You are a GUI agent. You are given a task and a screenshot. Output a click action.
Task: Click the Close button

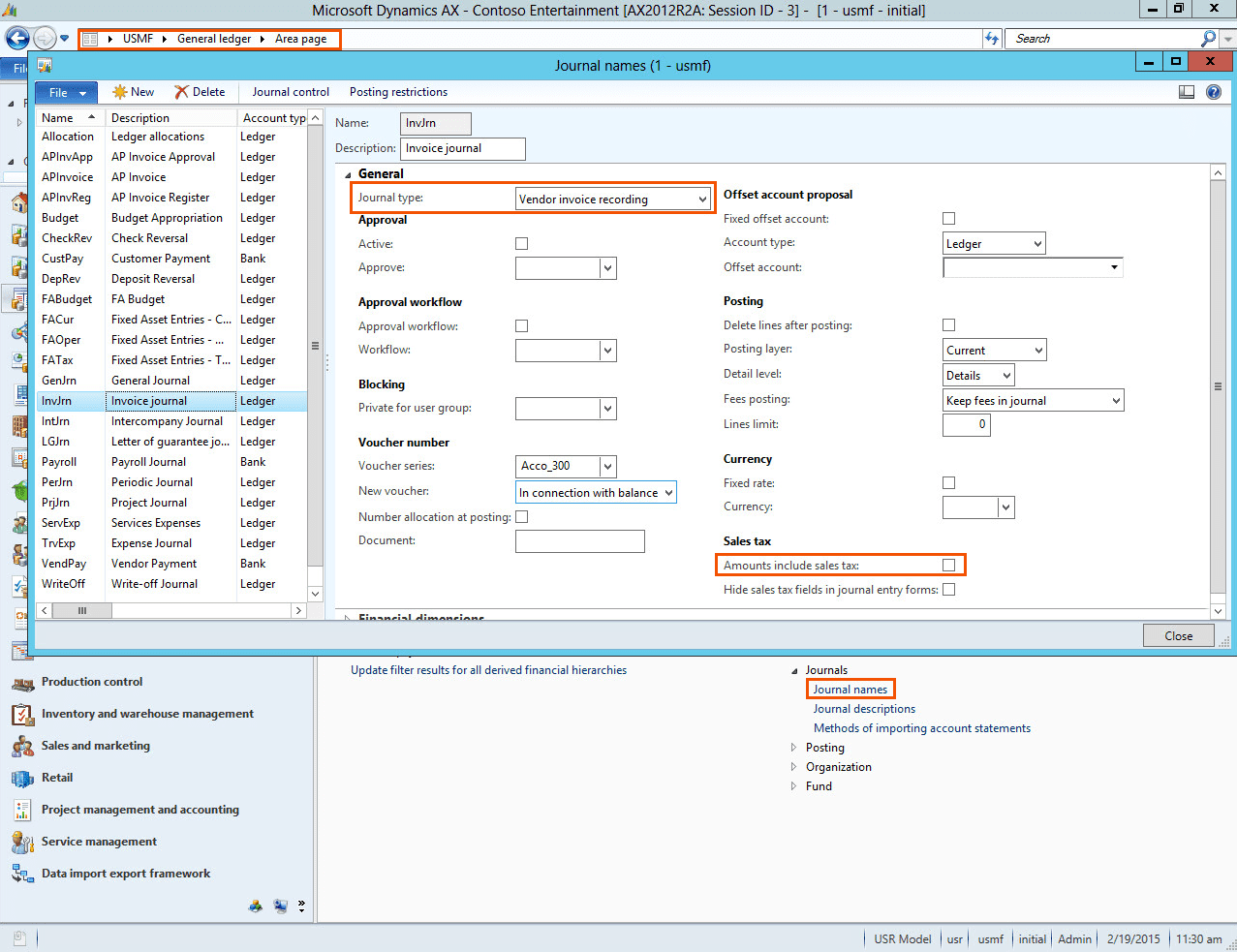(x=1178, y=635)
